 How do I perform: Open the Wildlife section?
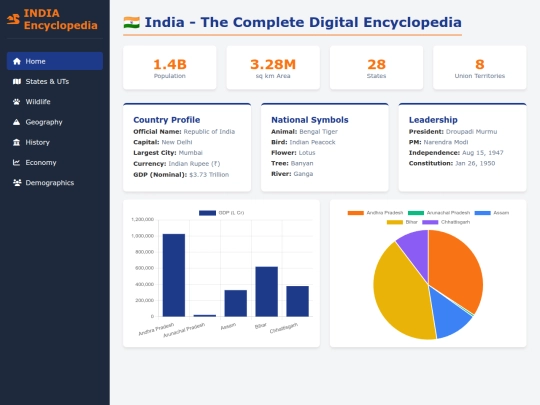pos(55,102)
